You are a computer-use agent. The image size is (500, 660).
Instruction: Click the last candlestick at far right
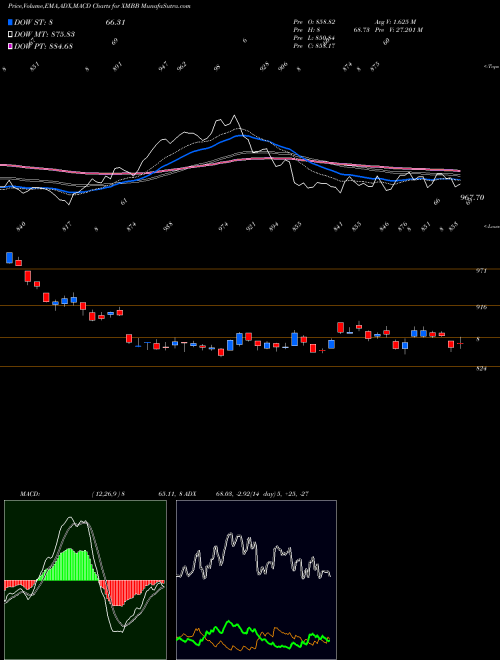click(x=461, y=344)
